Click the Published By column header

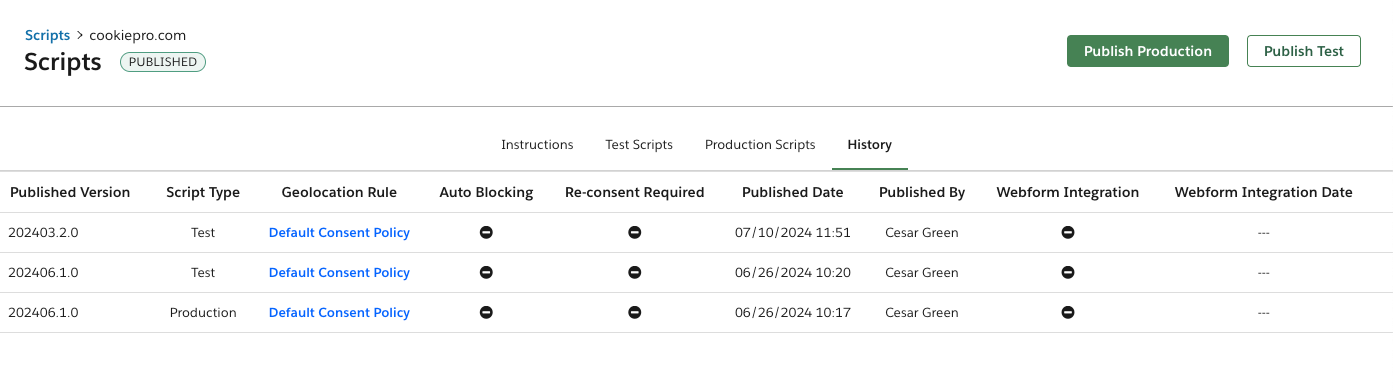click(922, 192)
